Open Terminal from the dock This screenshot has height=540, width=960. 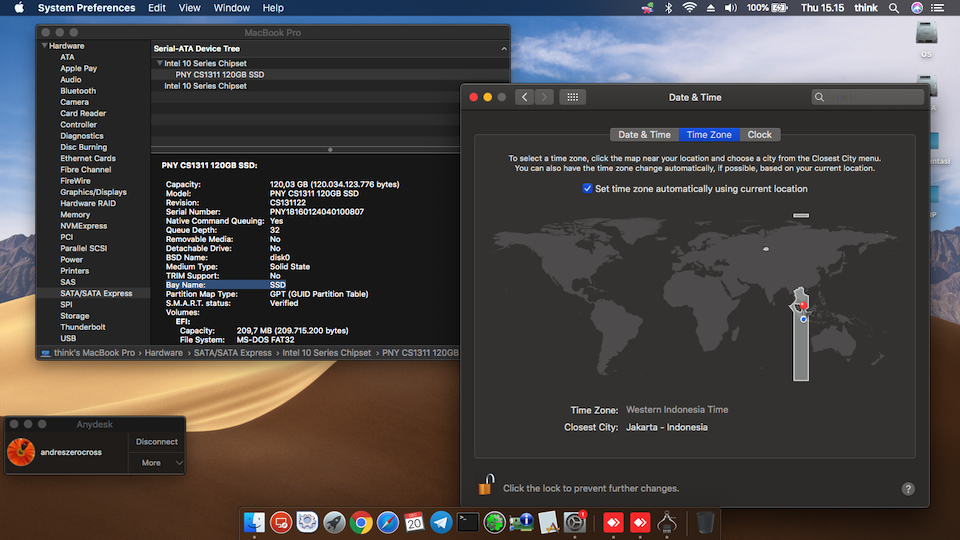click(467, 521)
